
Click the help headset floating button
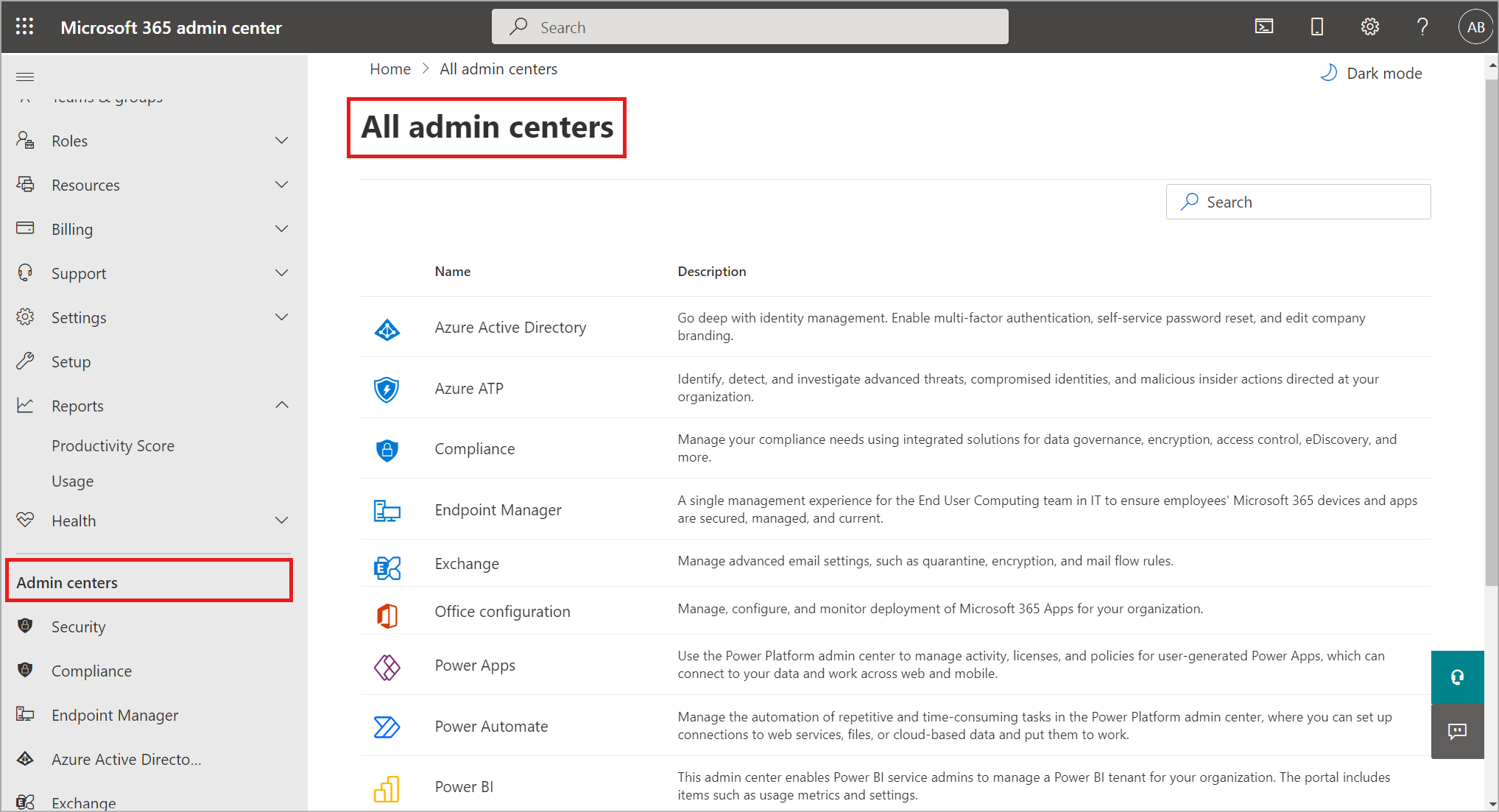1457,677
